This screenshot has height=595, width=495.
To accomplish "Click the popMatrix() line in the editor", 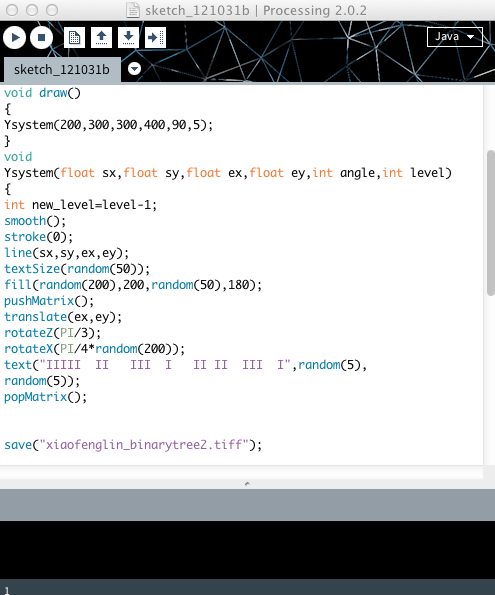I will coord(46,397).
